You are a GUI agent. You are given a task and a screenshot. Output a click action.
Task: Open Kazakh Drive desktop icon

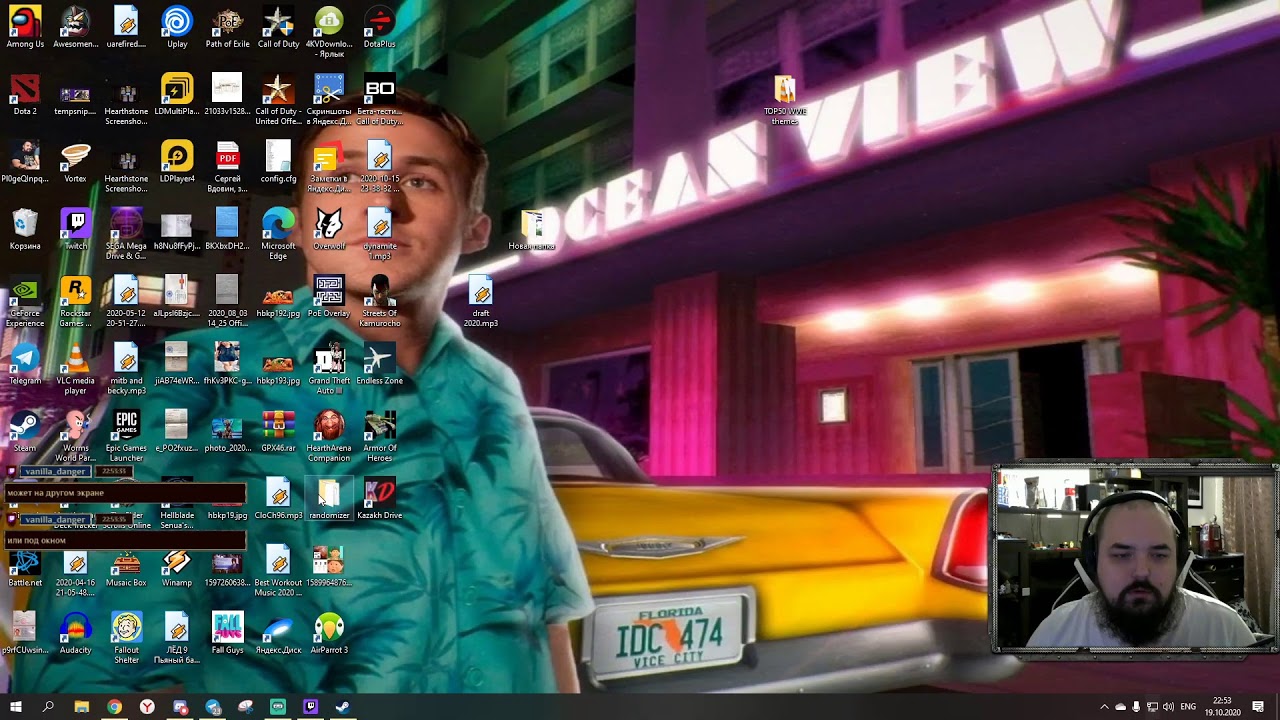[x=379, y=498]
